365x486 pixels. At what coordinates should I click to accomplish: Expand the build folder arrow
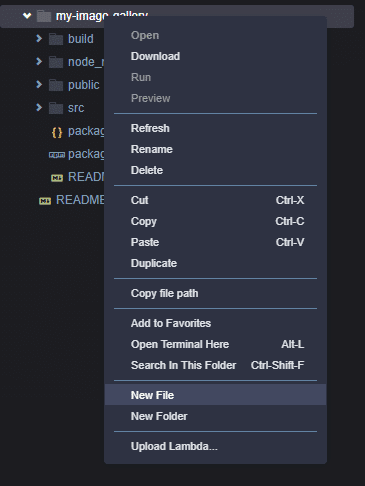[39, 38]
